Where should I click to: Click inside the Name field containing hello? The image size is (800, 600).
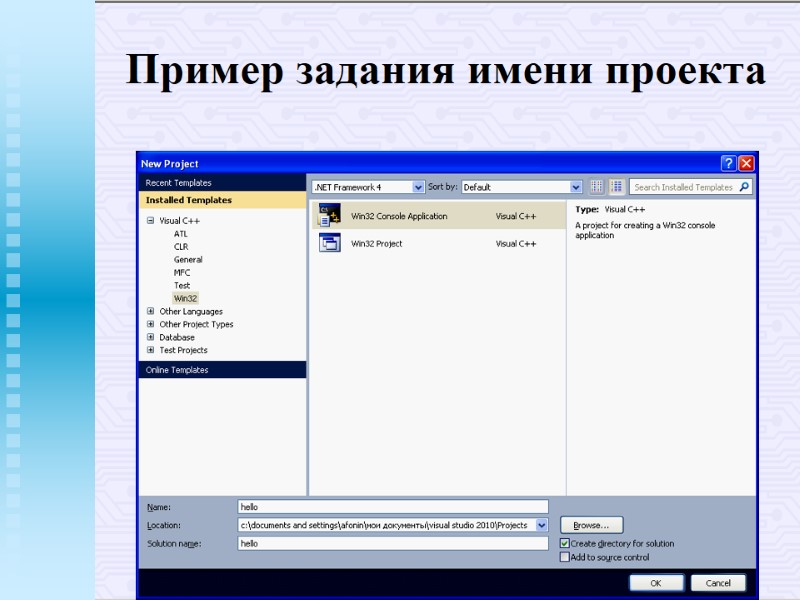coord(390,506)
